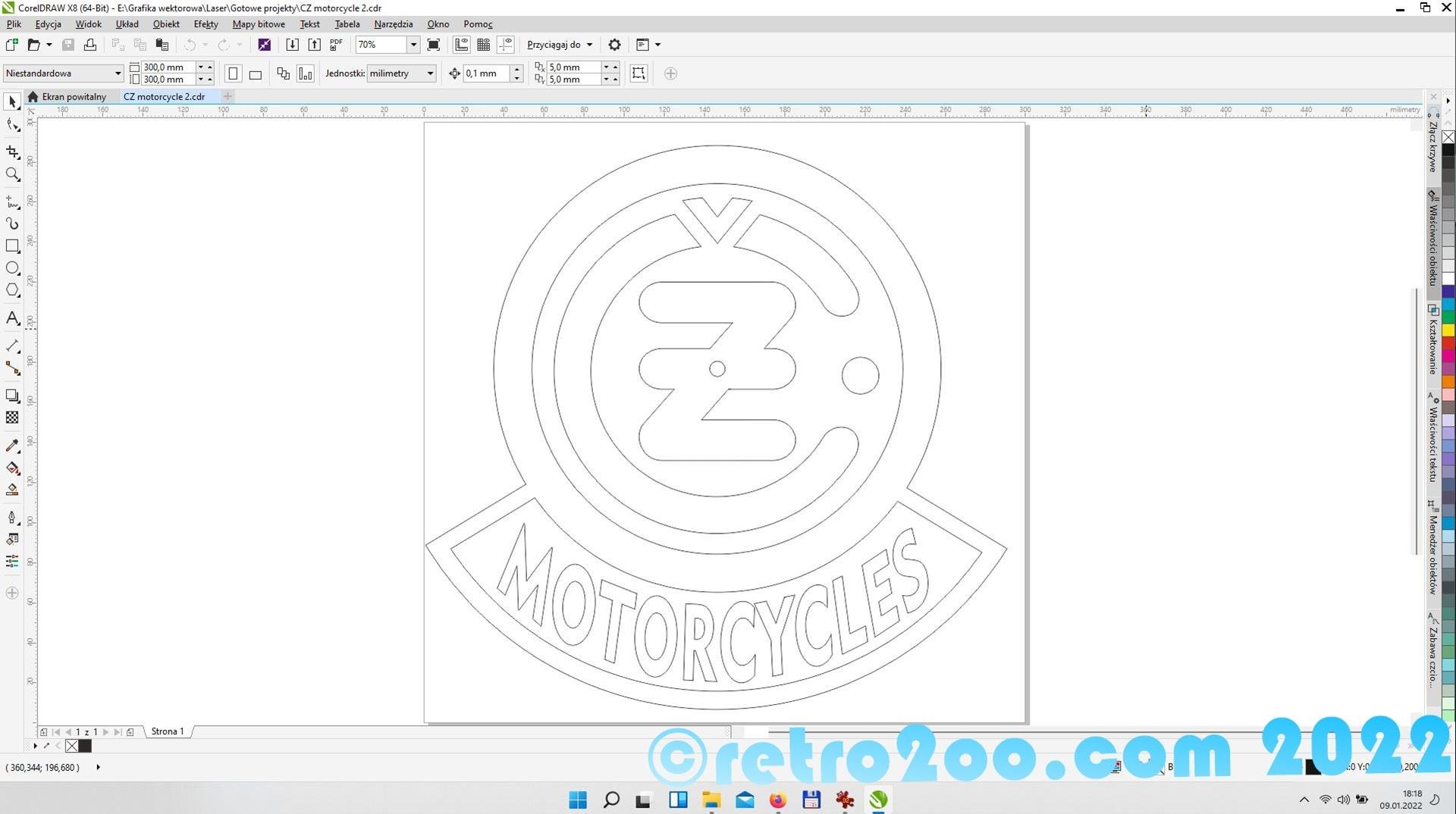Open the zoom level dropdown
1456x814 pixels.
(x=413, y=45)
